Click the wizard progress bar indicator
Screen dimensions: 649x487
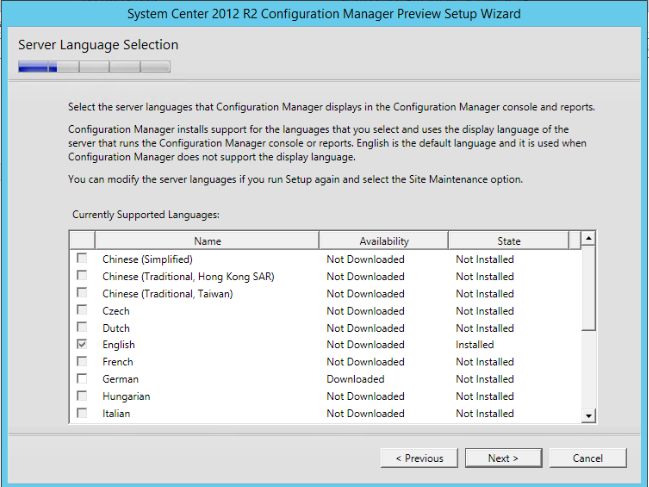pyautogui.click(x=94, y=67)
